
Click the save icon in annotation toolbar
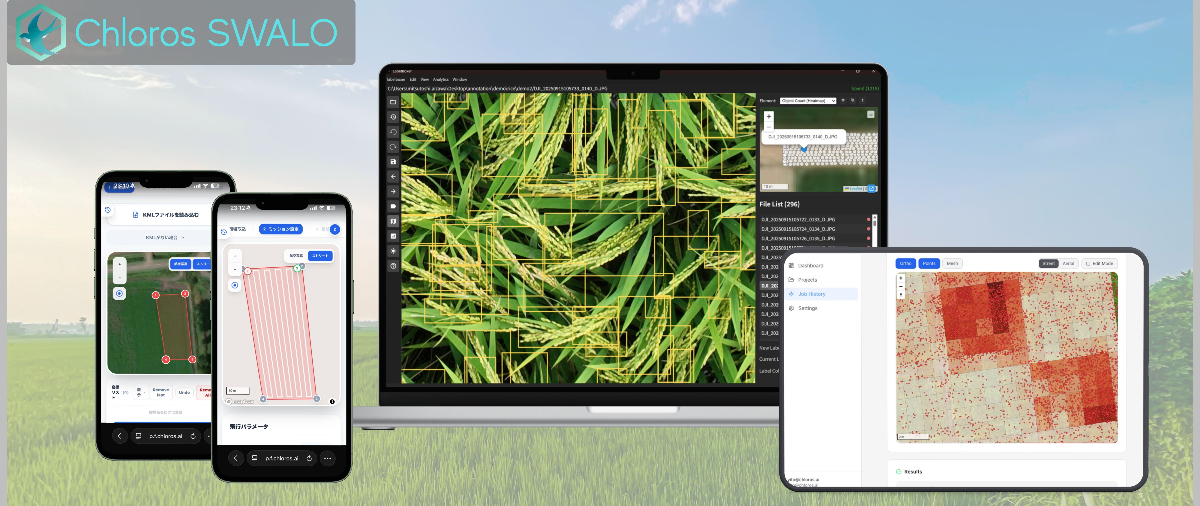click(x=394, y=161)
